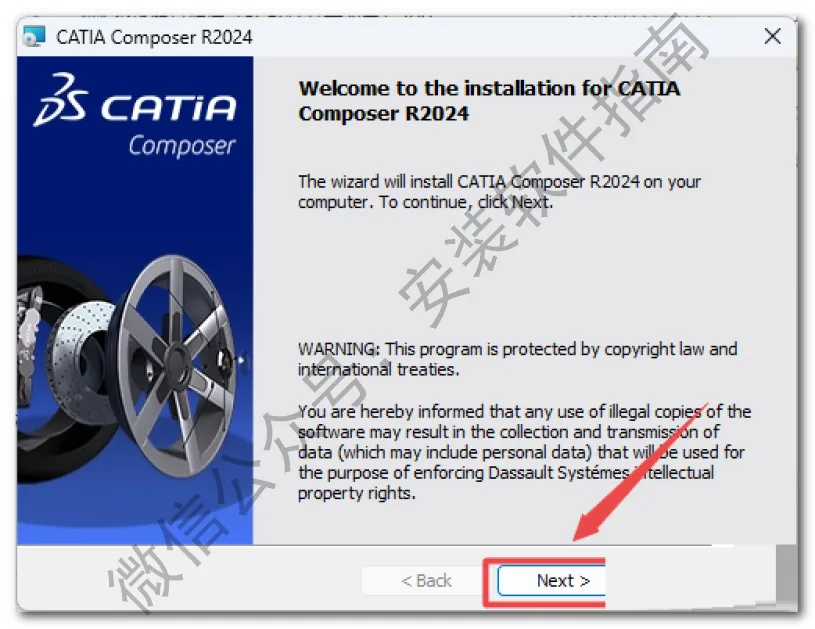
Task: Click the Welcome to the installation heading
Action: [489, 101]
